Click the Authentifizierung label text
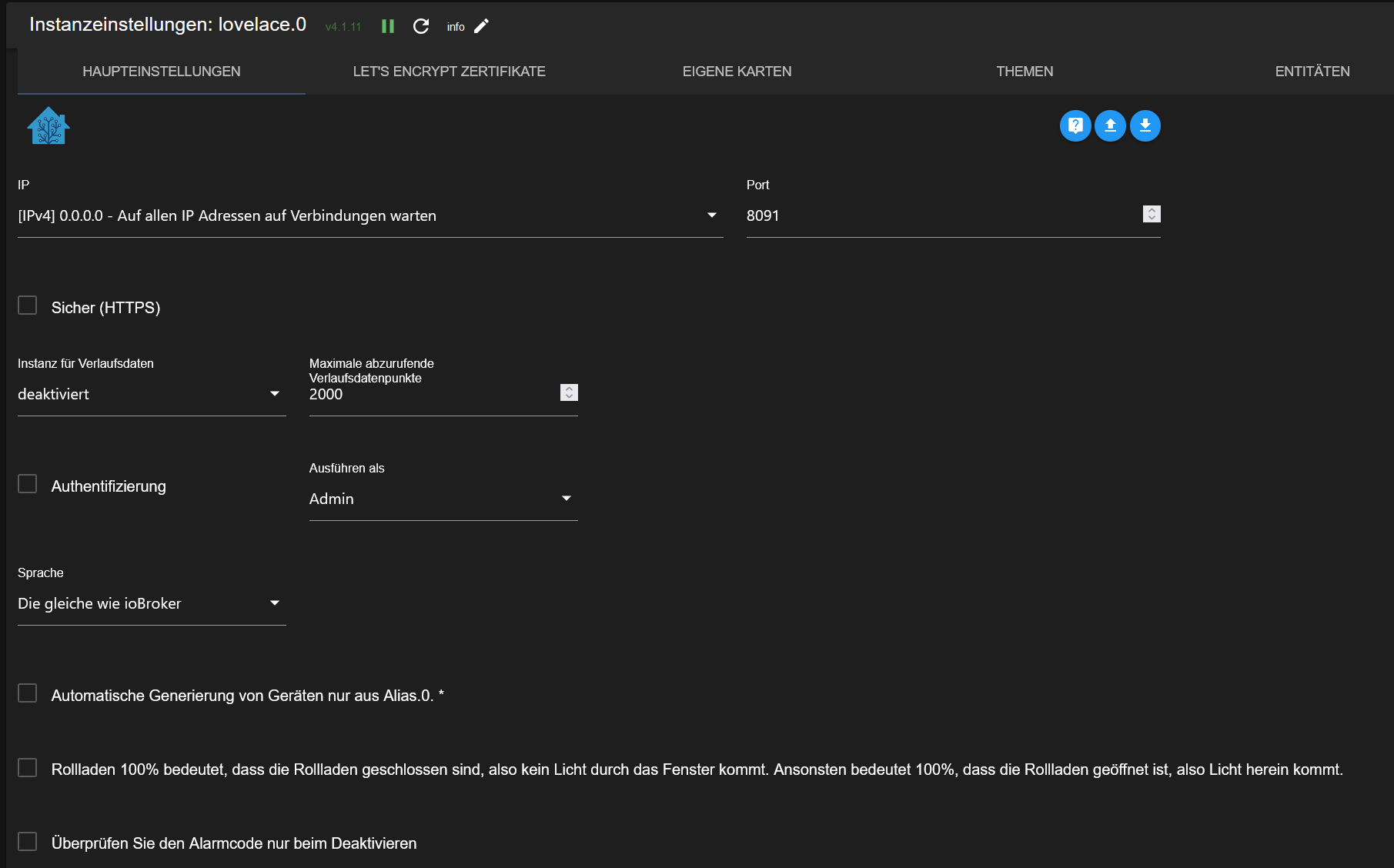Screen dimensions: 1394x868 point(109,486)
